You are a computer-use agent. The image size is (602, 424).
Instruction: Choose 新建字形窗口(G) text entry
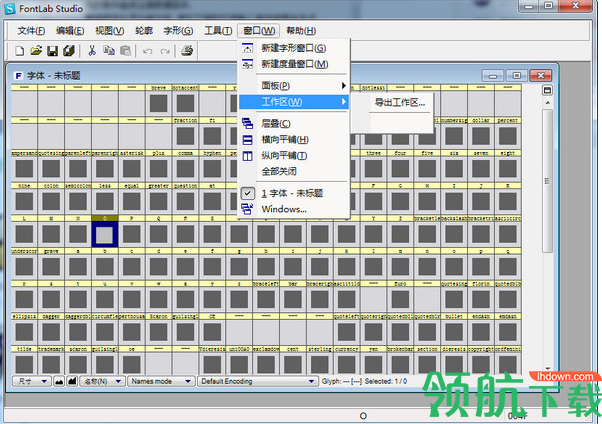(x=294, y=48)
